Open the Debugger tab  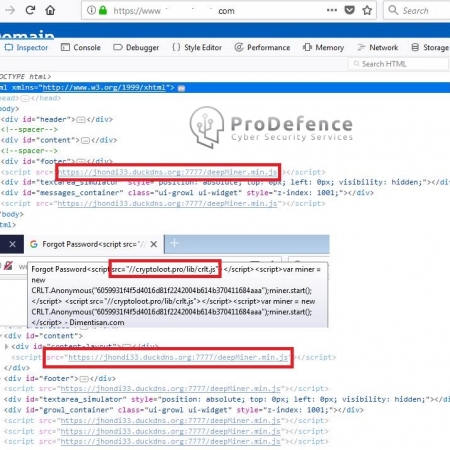pyautogui.click(x=136, y=48)
